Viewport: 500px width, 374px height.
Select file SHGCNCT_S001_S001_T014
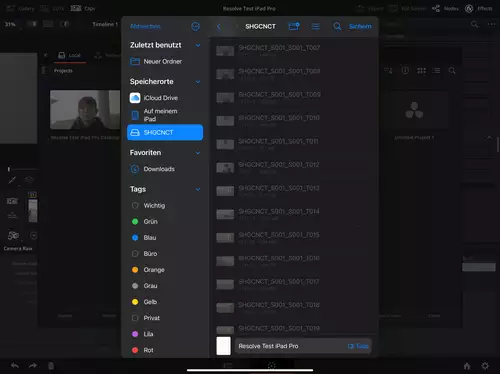294,214
